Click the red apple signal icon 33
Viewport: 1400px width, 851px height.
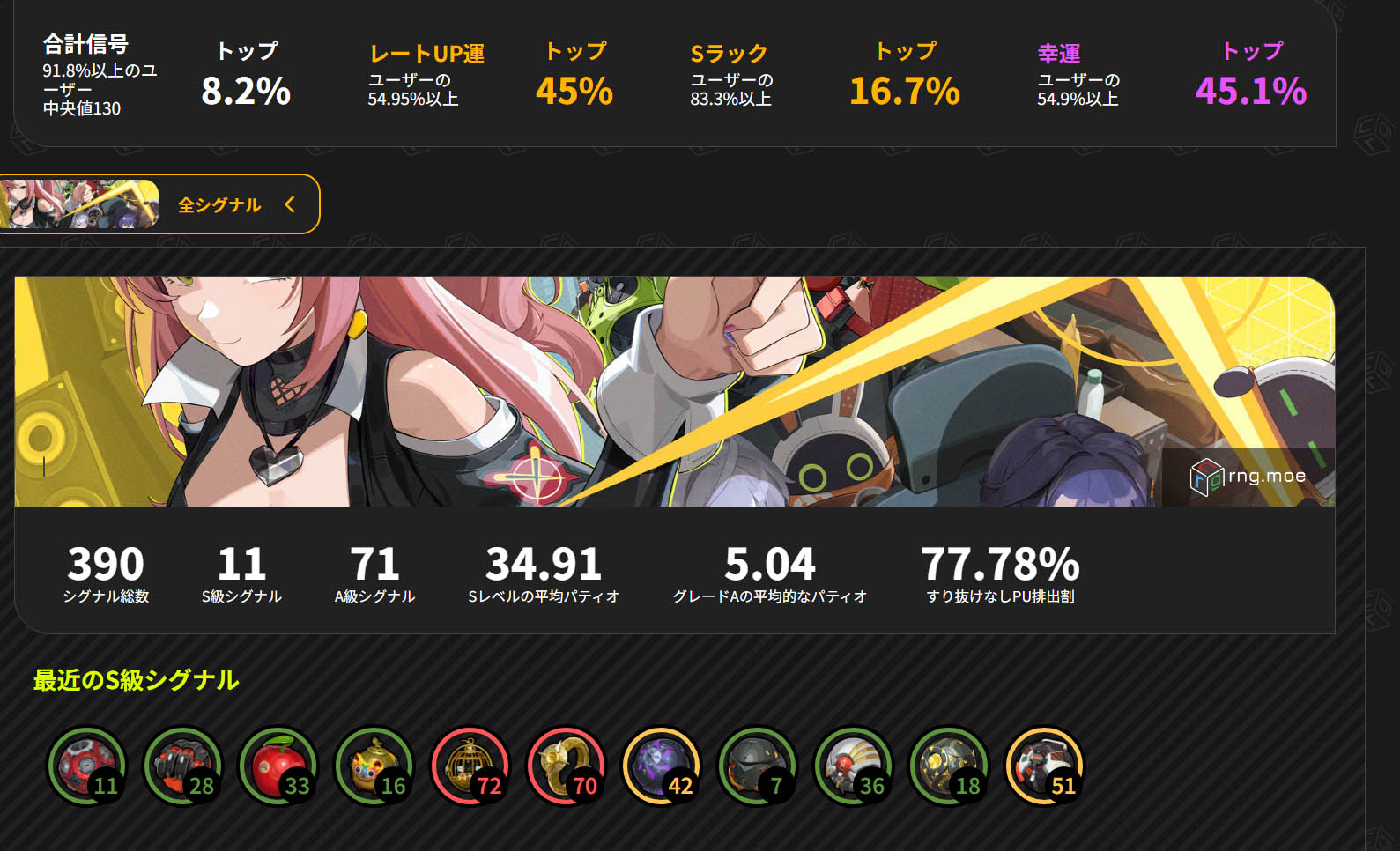278,766
